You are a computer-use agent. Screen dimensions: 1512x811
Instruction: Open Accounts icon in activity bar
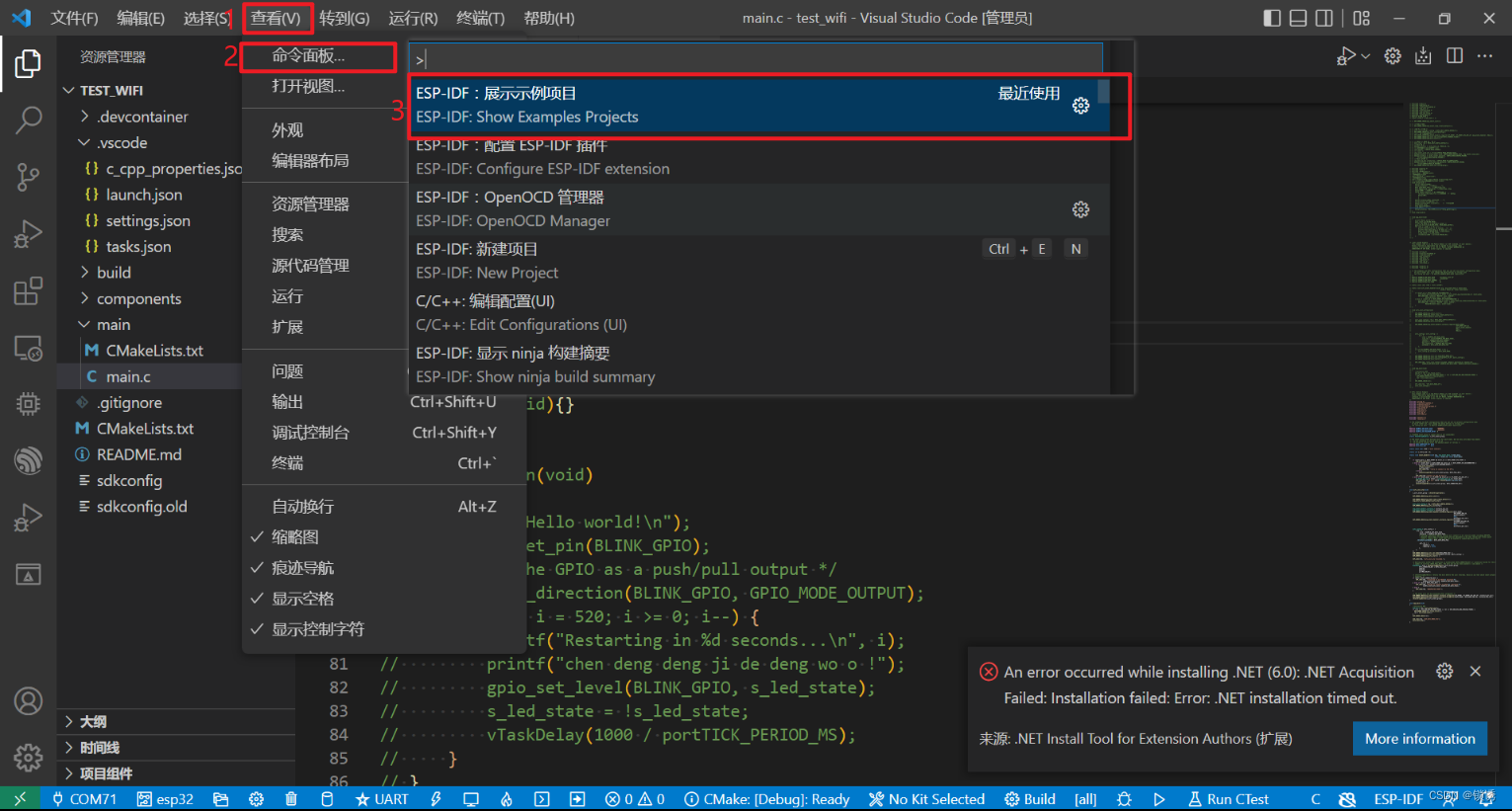pos(28,701)
